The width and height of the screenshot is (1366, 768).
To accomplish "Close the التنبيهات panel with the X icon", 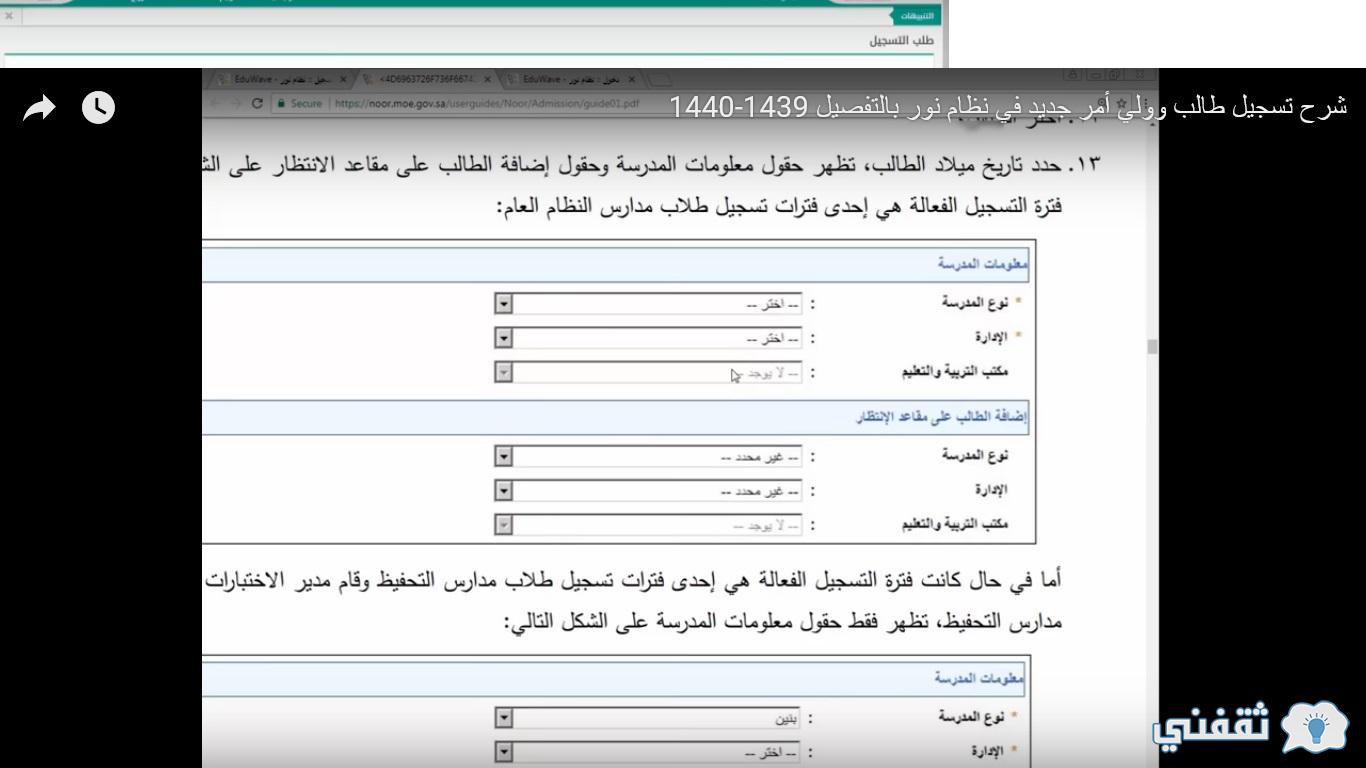I will click(9, 16).
